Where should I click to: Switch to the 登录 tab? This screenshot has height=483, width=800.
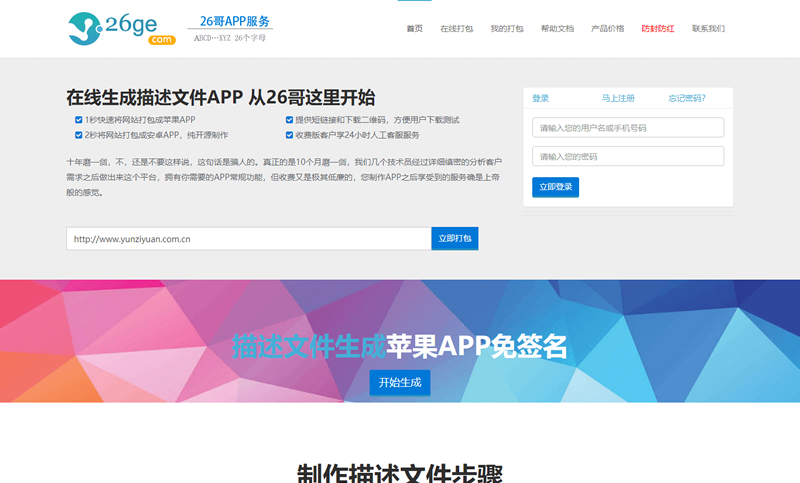(x=541, y=98)
